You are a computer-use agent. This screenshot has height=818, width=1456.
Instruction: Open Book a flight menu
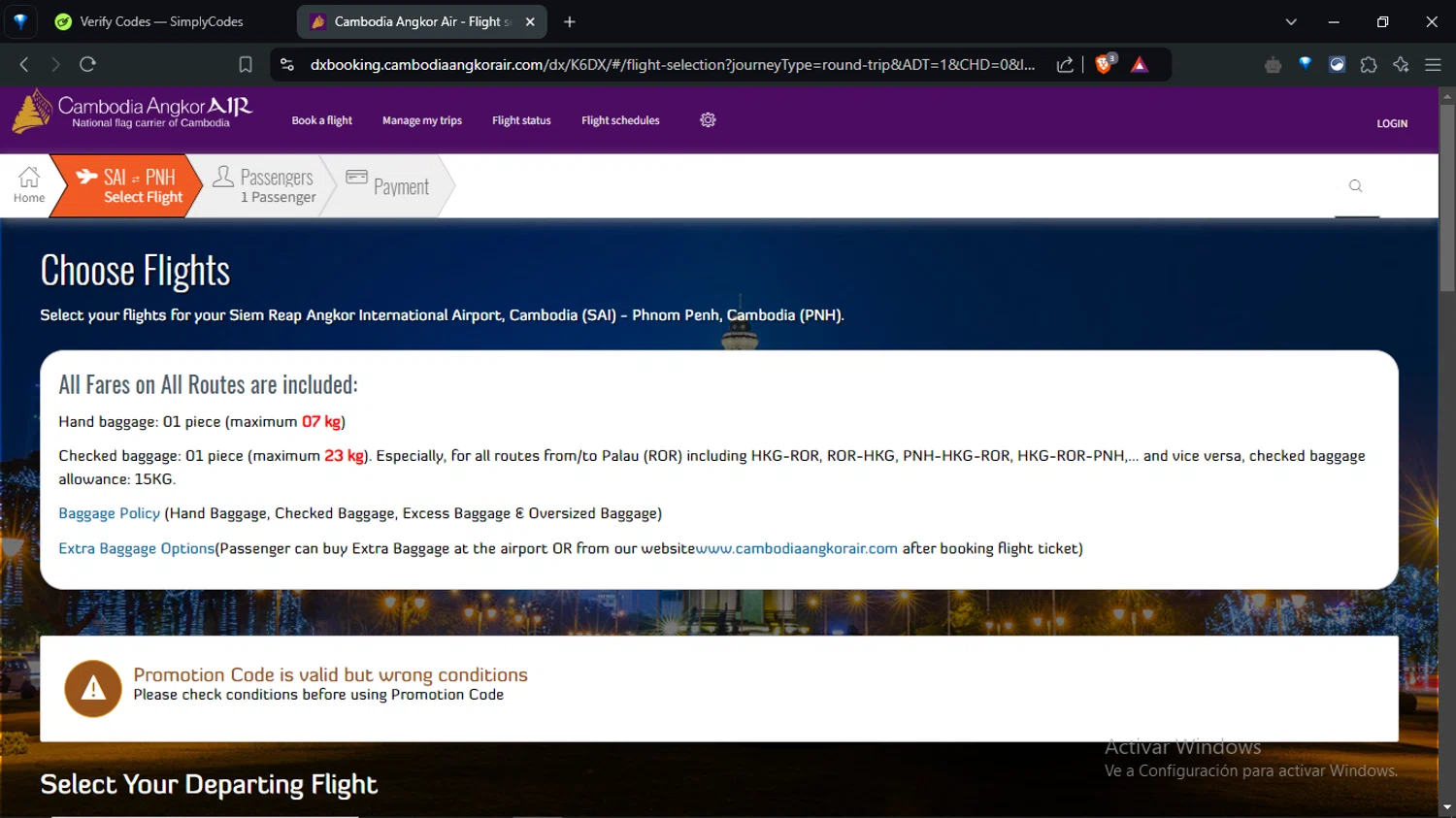(x=322, y=120)
